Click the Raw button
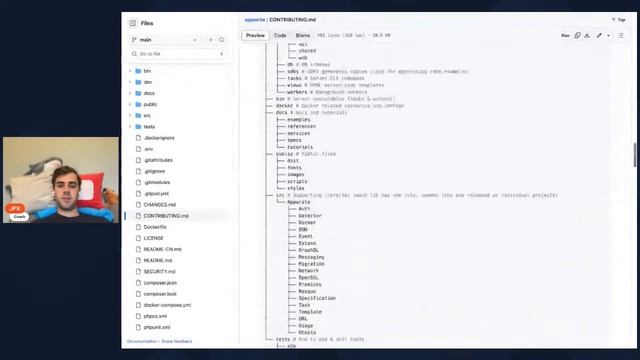The width and height of the screenshot is (640, 360). click(565, 36)
